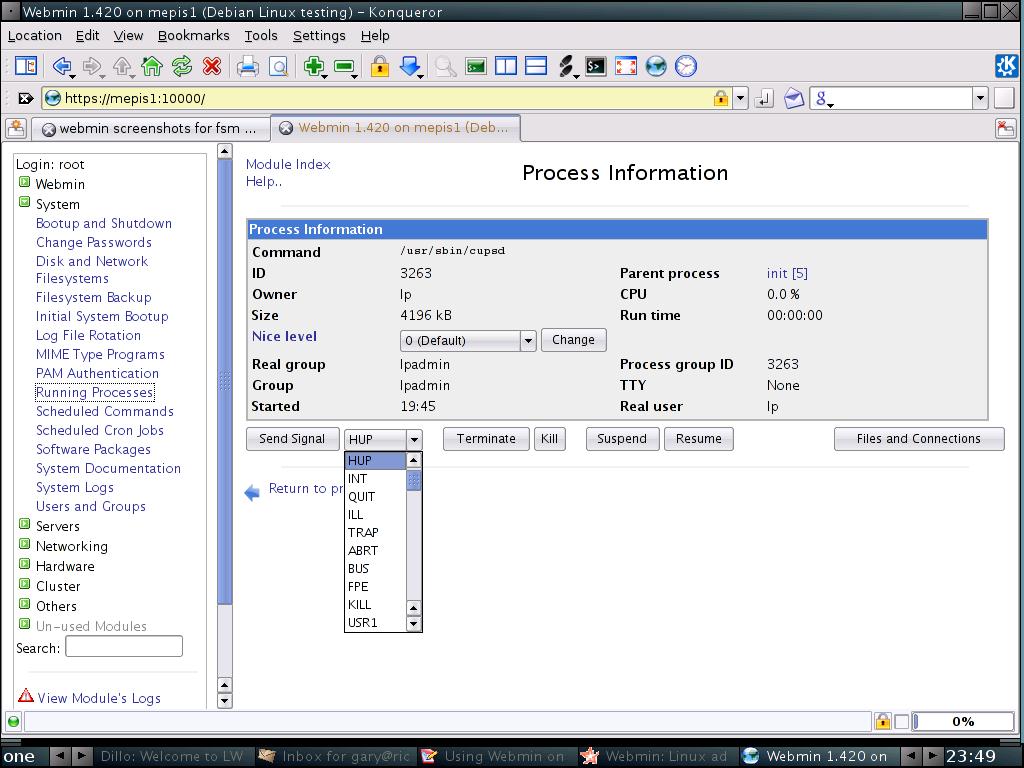Click the Send Signal button
The width and height of the screenshot is (1024, 768).
(x=292, y=439)
